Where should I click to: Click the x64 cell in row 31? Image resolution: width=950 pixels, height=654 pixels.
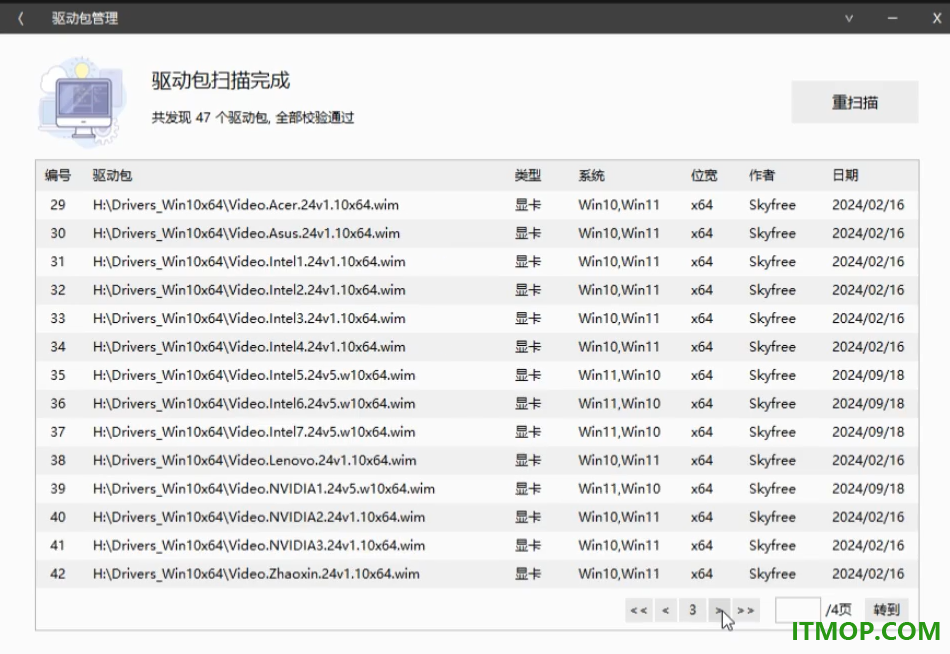tap(702, 262)
